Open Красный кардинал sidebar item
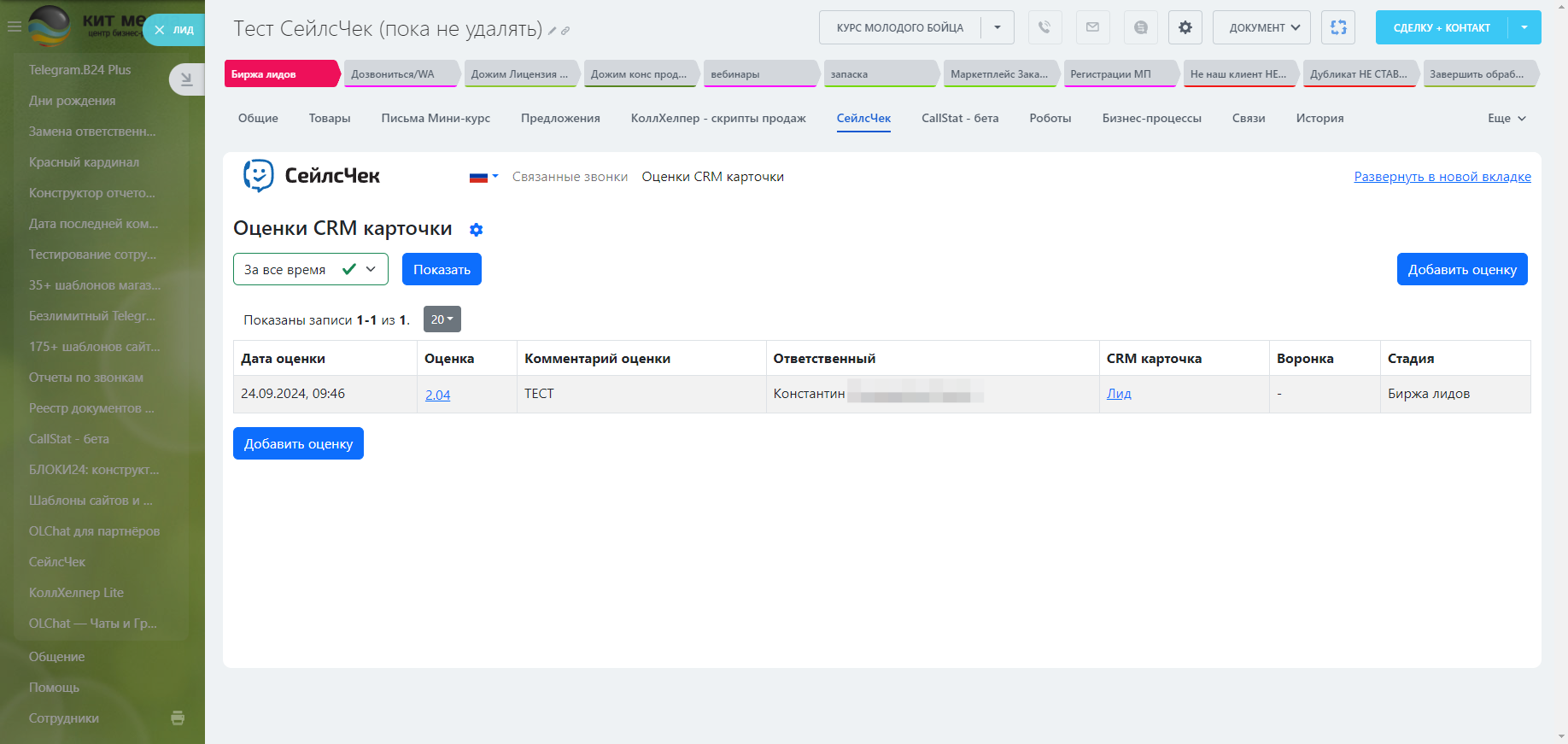Viewport: 1568px width, 744px height. 84,162
